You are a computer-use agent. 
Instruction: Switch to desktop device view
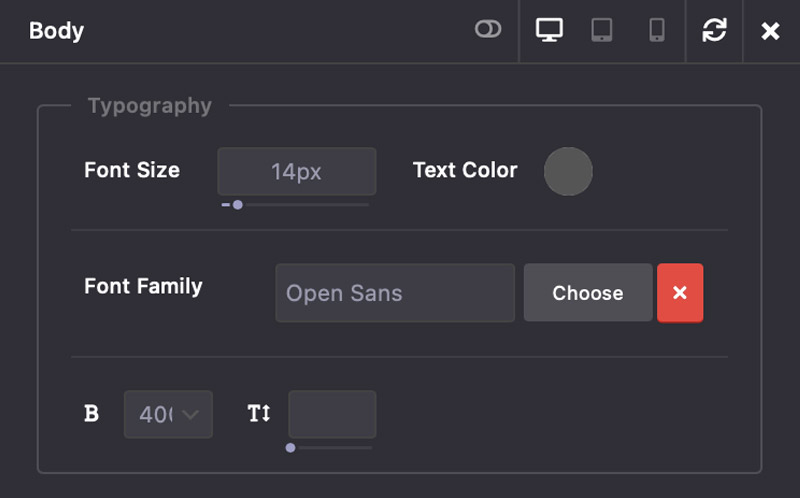[x=549, y=30]
